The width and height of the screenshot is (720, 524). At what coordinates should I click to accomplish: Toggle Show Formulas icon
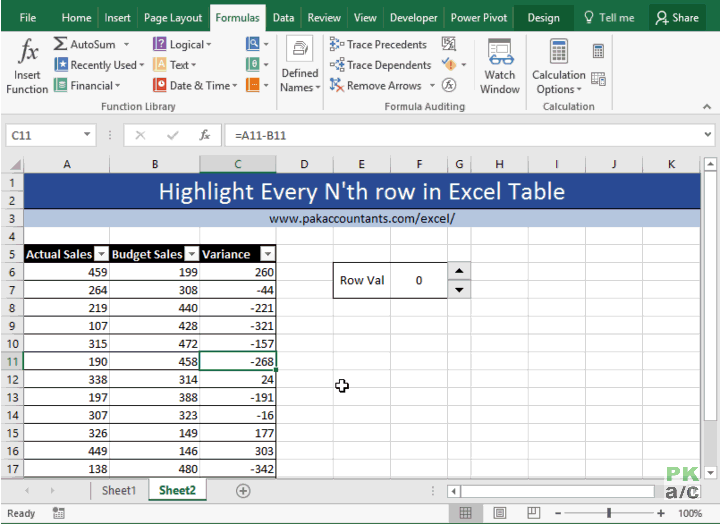pos(449,44)
